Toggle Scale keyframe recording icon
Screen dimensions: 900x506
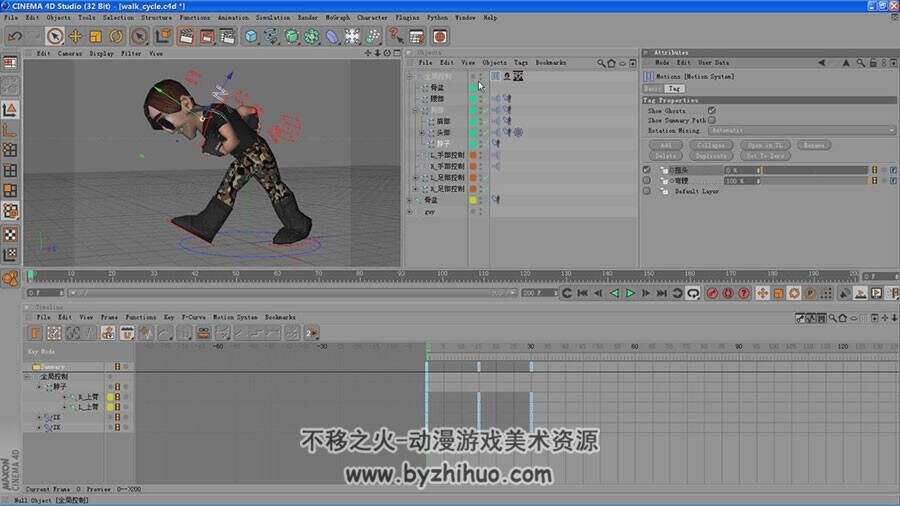(x=778, y=293)
